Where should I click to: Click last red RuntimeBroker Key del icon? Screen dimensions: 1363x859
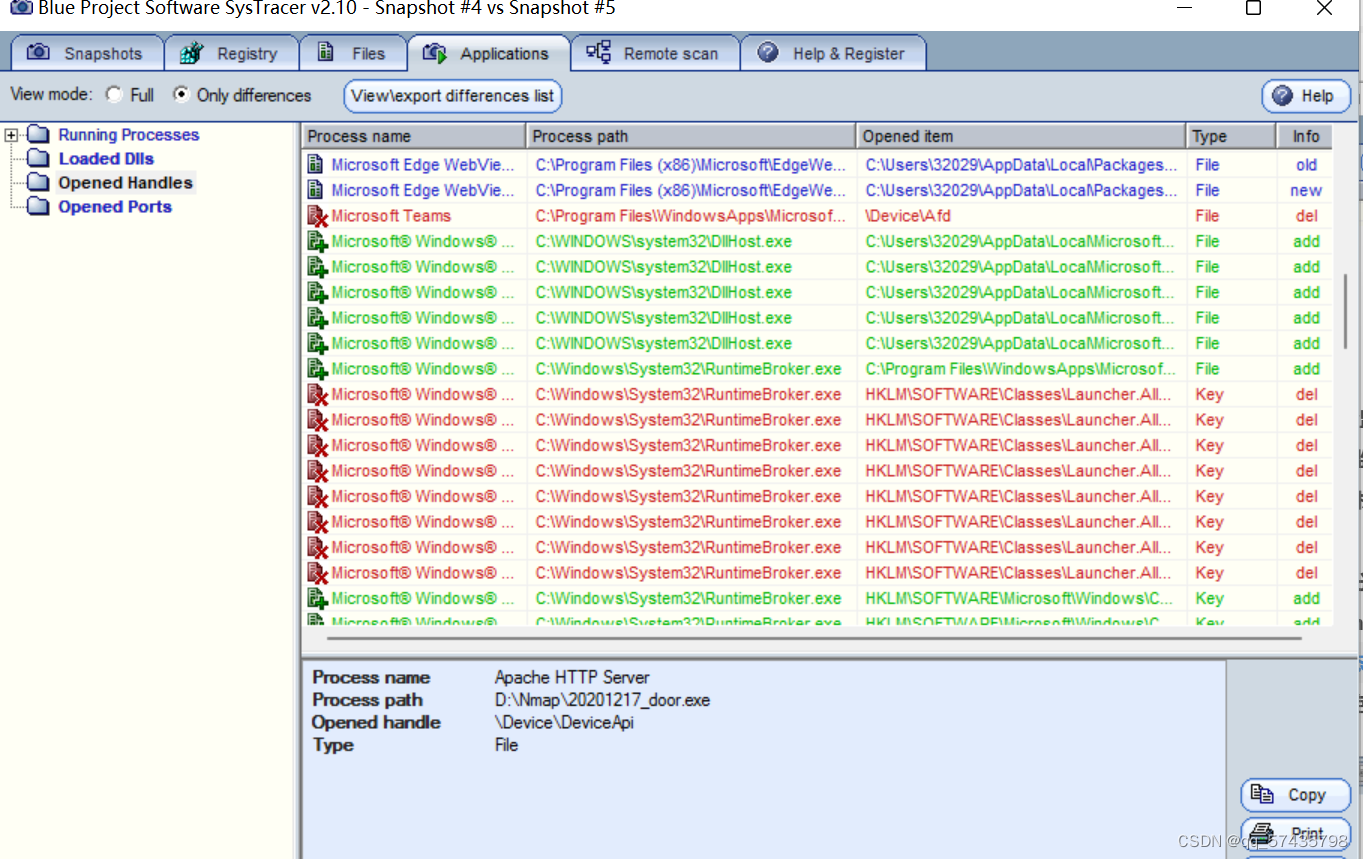(317, 573)
